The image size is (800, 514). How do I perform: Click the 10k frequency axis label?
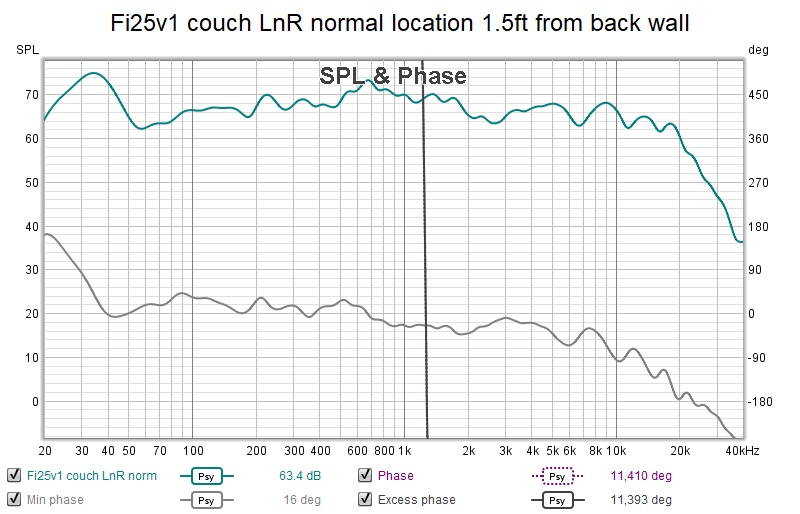pos(616,451)
